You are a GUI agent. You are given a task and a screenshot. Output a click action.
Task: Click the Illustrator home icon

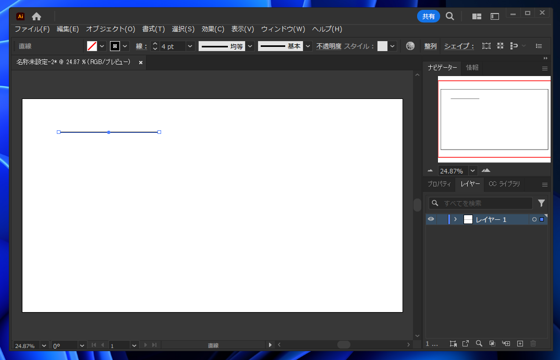[x=36, y=16]
